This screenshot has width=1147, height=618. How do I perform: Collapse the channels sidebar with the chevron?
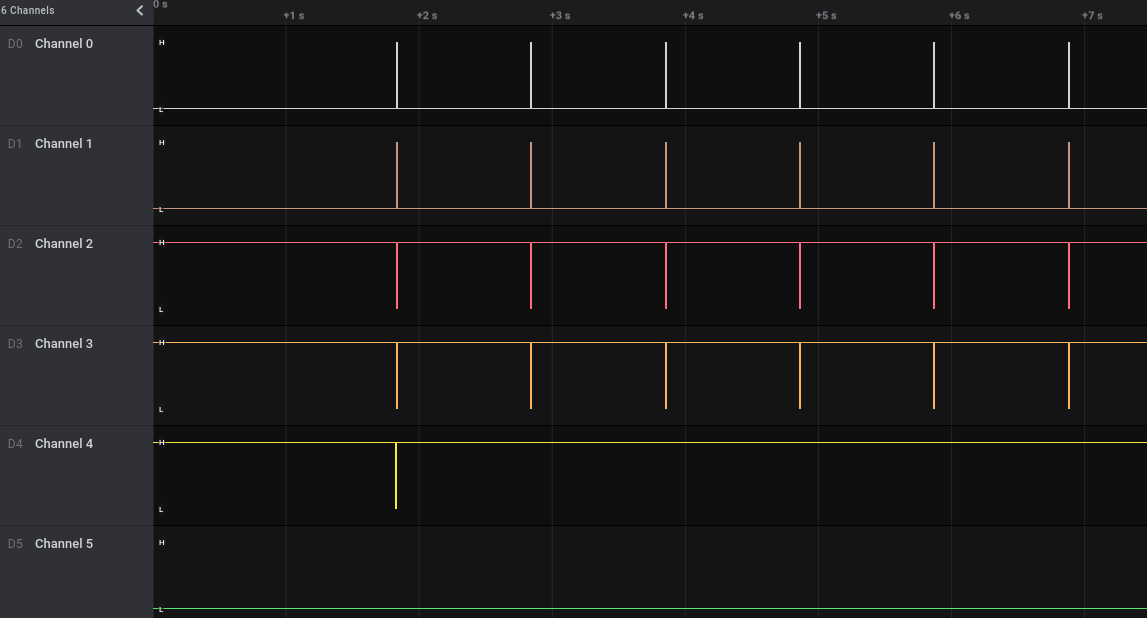coord(140,11)
